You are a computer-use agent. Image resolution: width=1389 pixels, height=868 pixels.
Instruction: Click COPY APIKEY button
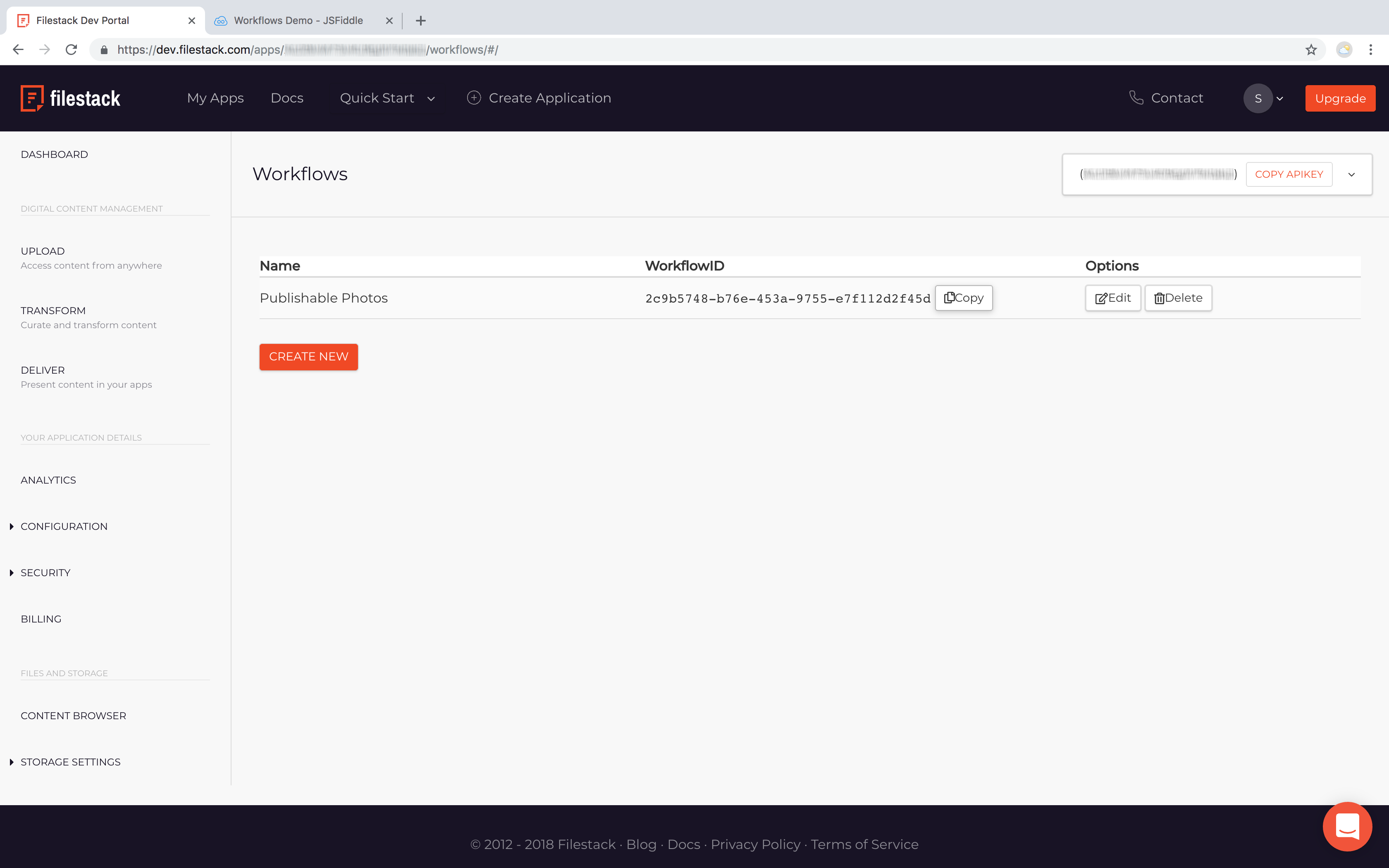coord(1289,174)
